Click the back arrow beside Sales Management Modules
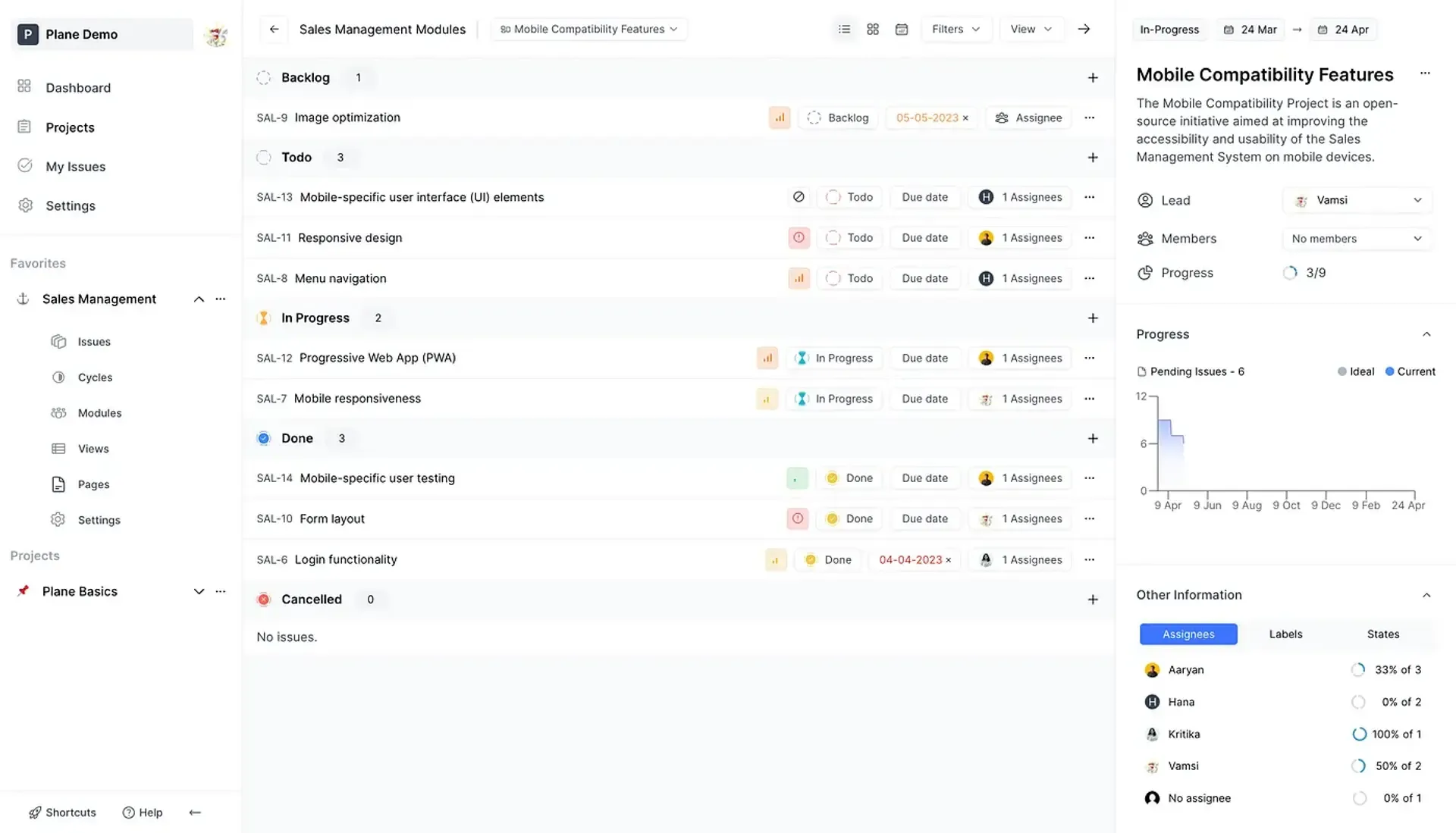The image size is (1456, 833). click(x=274, y=29)
